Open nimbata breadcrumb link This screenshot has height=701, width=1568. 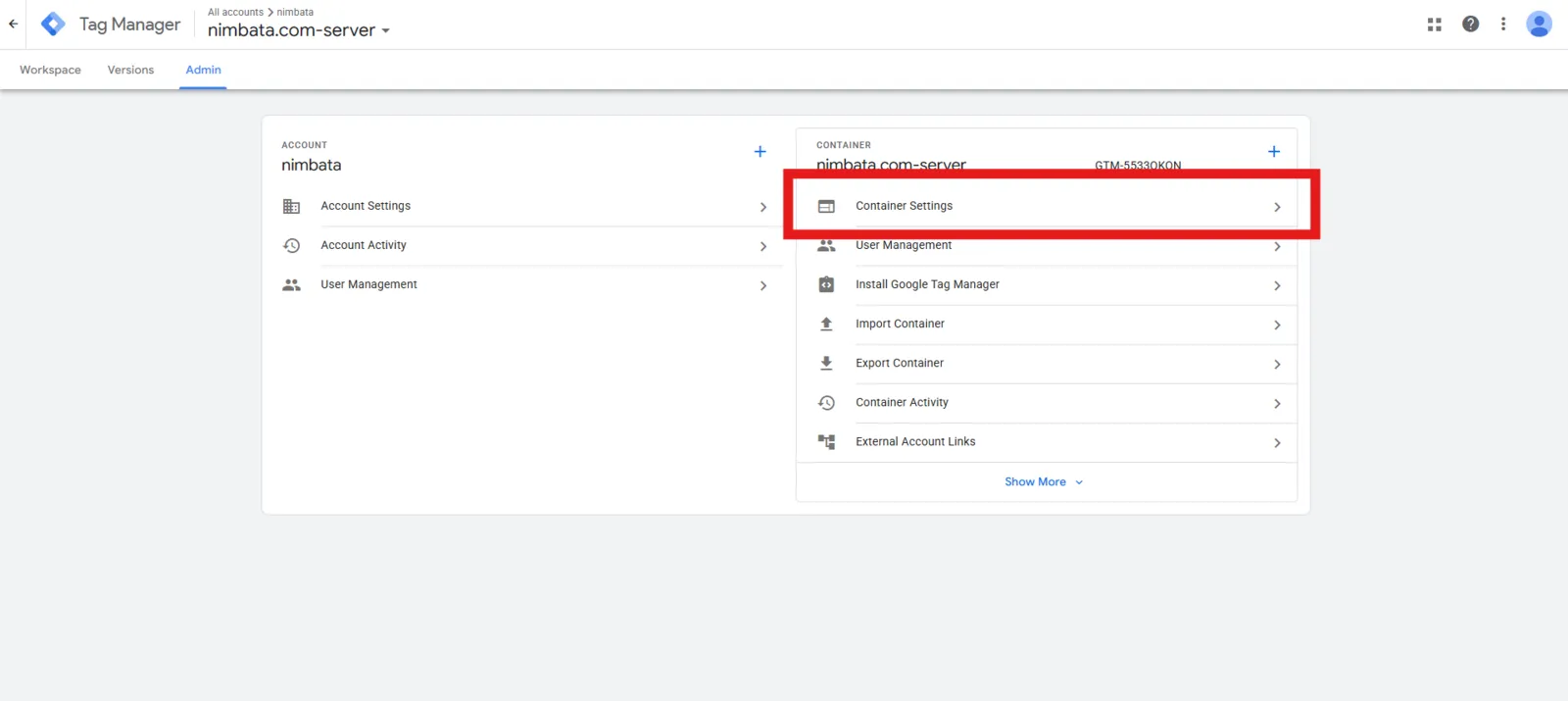point(295,12)
